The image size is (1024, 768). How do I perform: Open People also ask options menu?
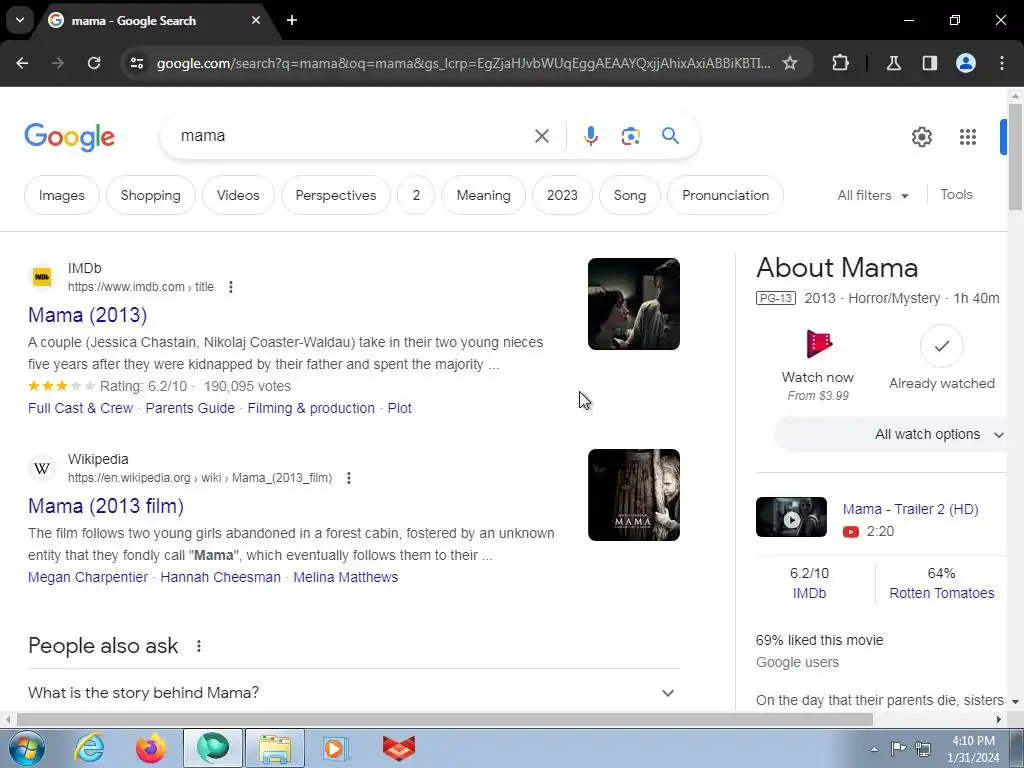point(199,646)
